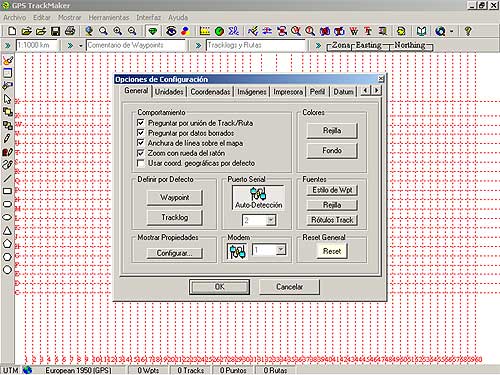Click the OK button
The height and width of the screenshot is (375, 500).
[x=219, y=287]
